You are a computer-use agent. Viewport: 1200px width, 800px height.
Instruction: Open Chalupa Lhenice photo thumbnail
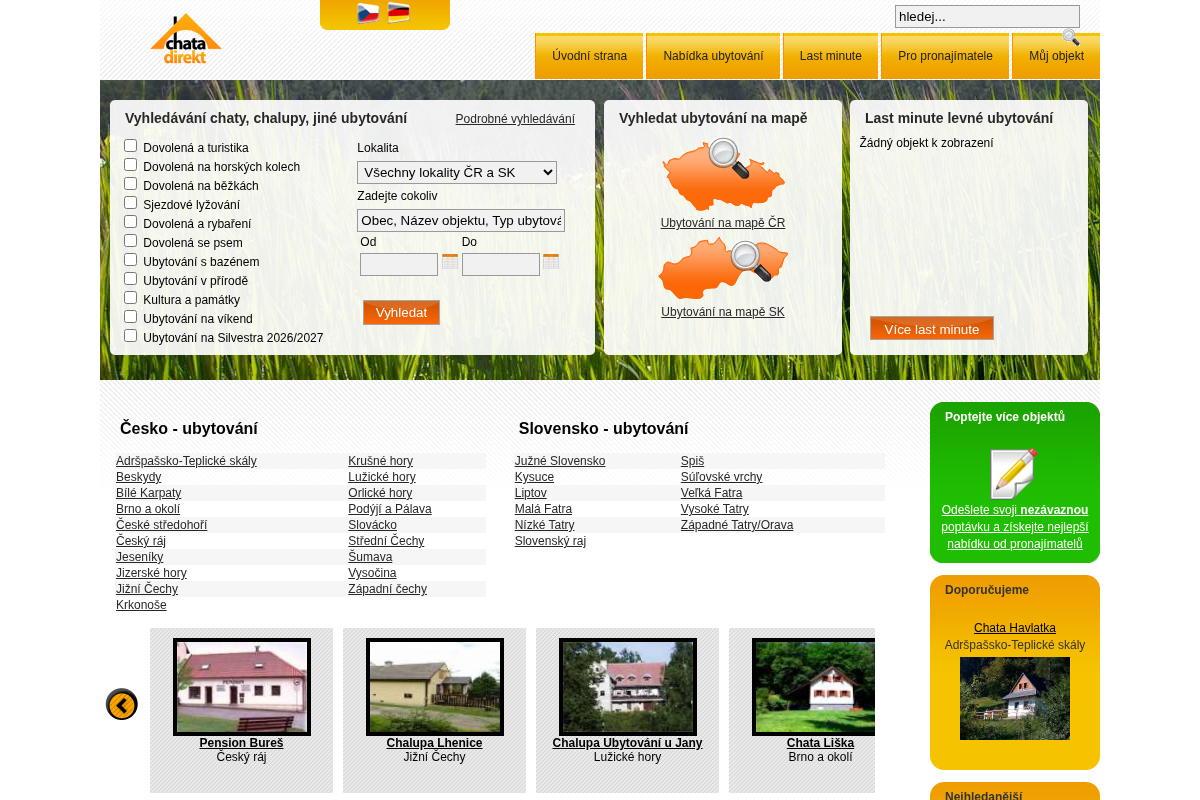pyautogui.click(x=435, y=687)
